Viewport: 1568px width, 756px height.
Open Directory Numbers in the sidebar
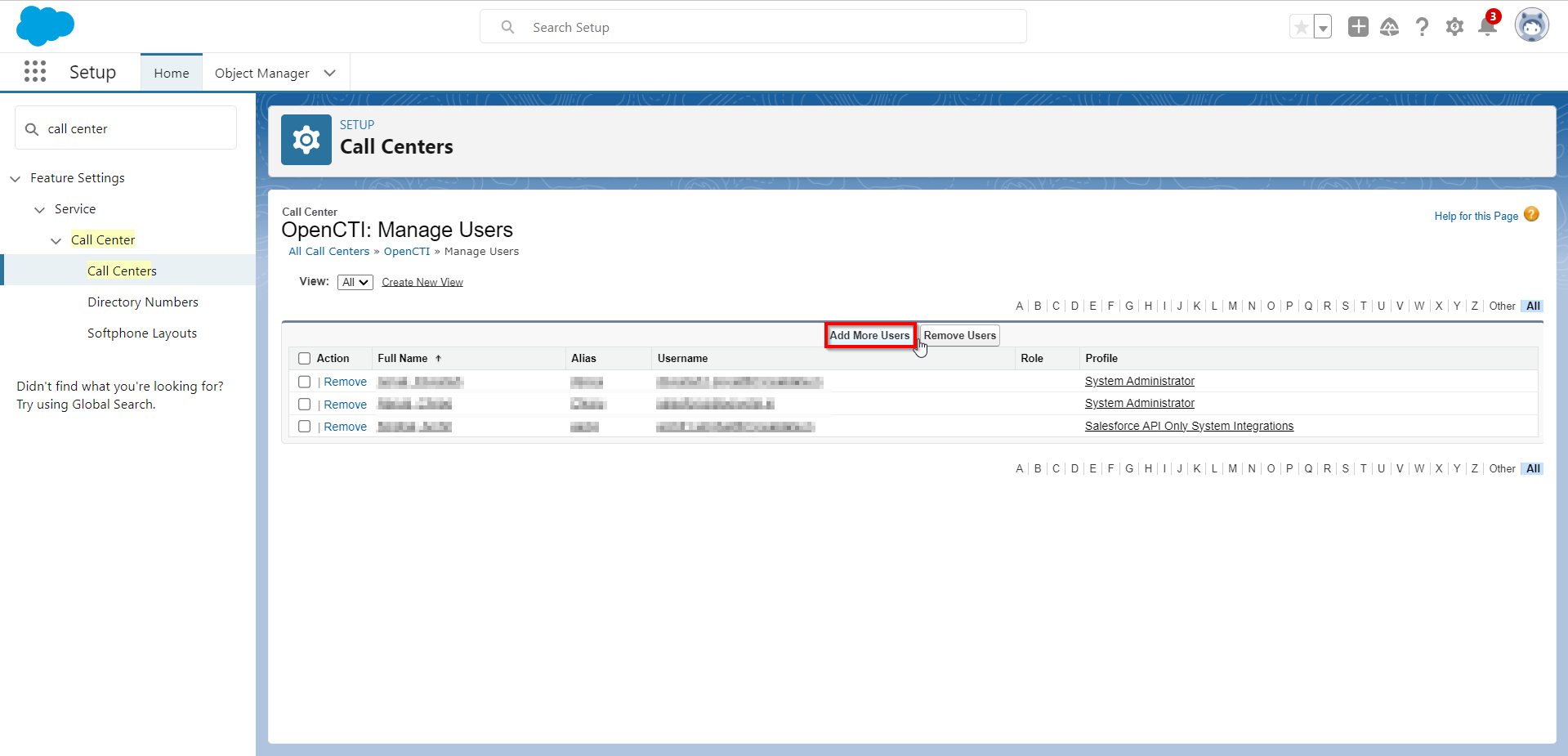click(143, 302)
